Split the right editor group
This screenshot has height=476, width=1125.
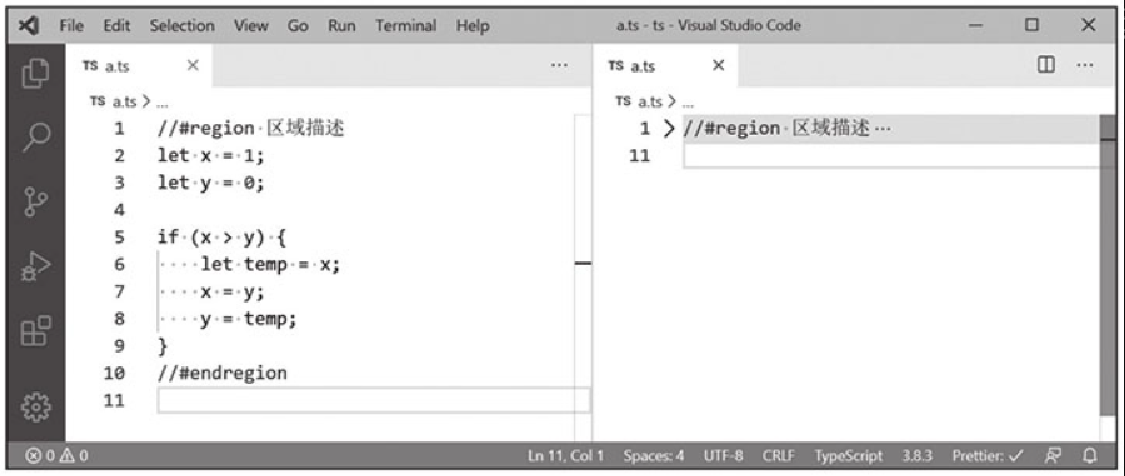pyautogui.click(x=1046, y=65)
